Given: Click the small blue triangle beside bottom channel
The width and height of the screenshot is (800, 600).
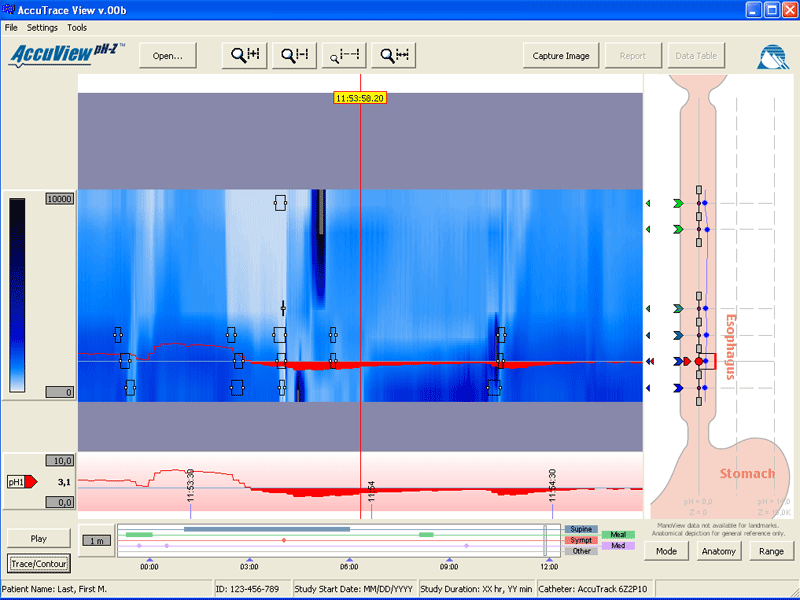Looking at the screenshot, I should (x=648, y=388).
